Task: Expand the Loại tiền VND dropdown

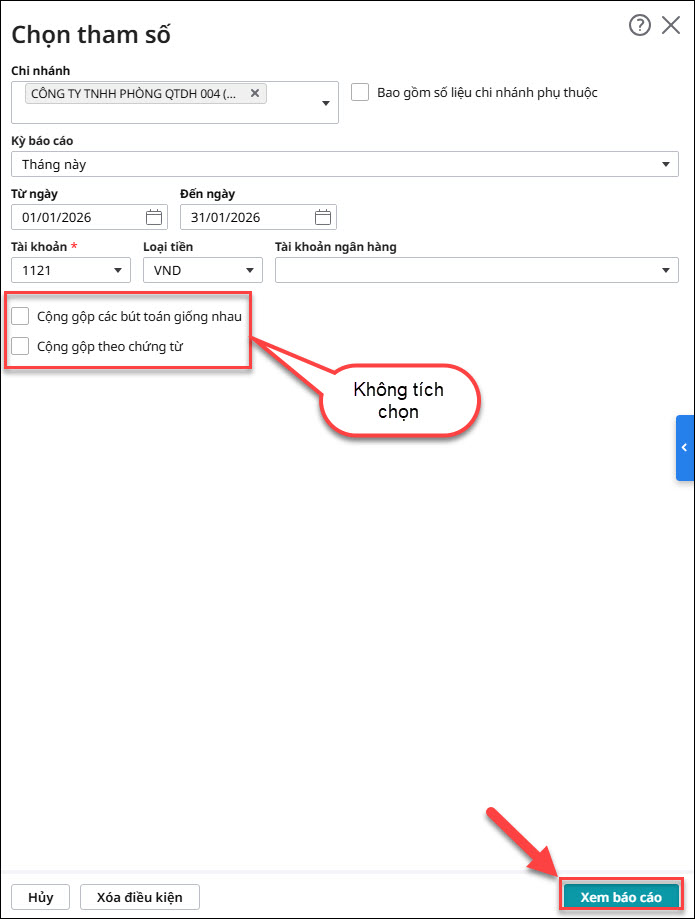Action: pyautogui.click(x=250, y=270)
